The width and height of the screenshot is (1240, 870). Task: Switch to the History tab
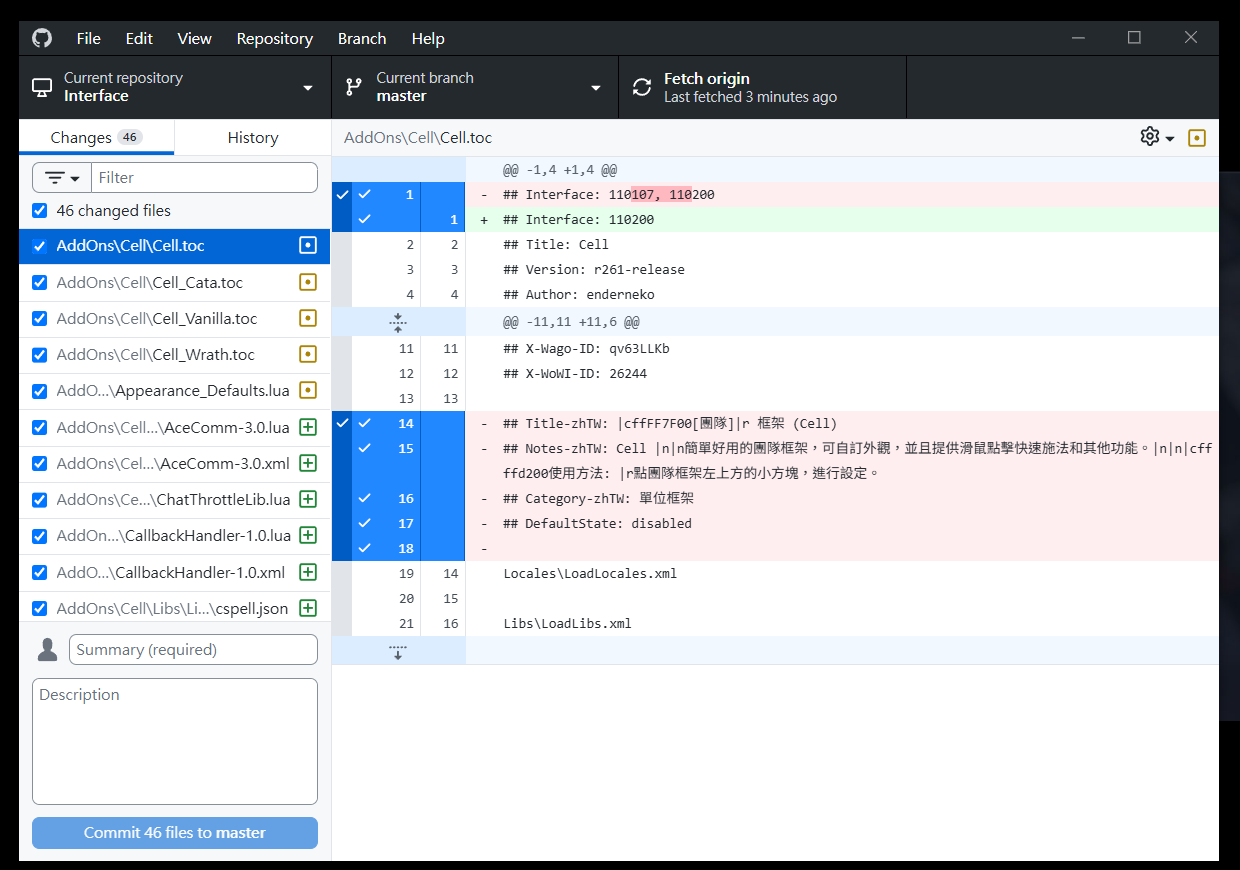[253, 137]
